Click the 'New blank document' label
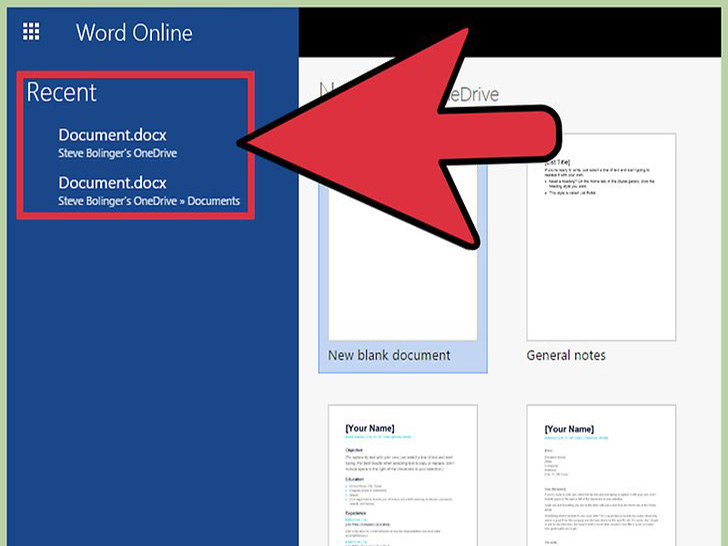The height and width of the screenshot is (546, 728). tap(389, 355)
